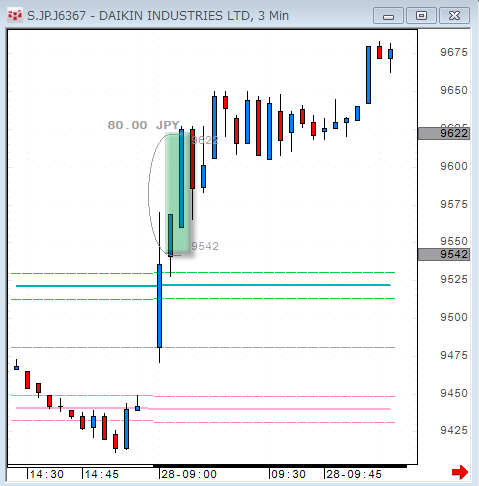
Task: Minimize the Daikin chart window
Action: pyautogui.click(x=388, y=16)
